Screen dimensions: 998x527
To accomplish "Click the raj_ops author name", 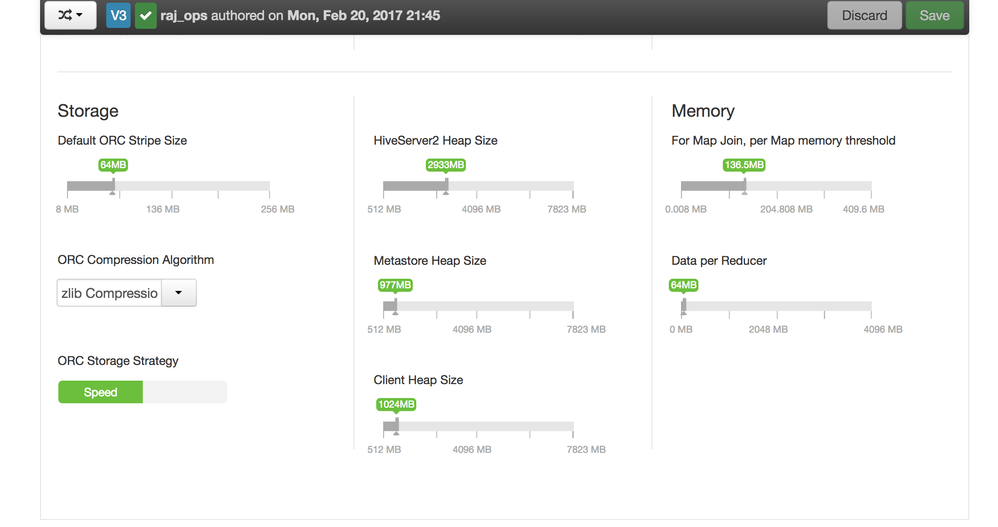I will (x=184, y=16).
